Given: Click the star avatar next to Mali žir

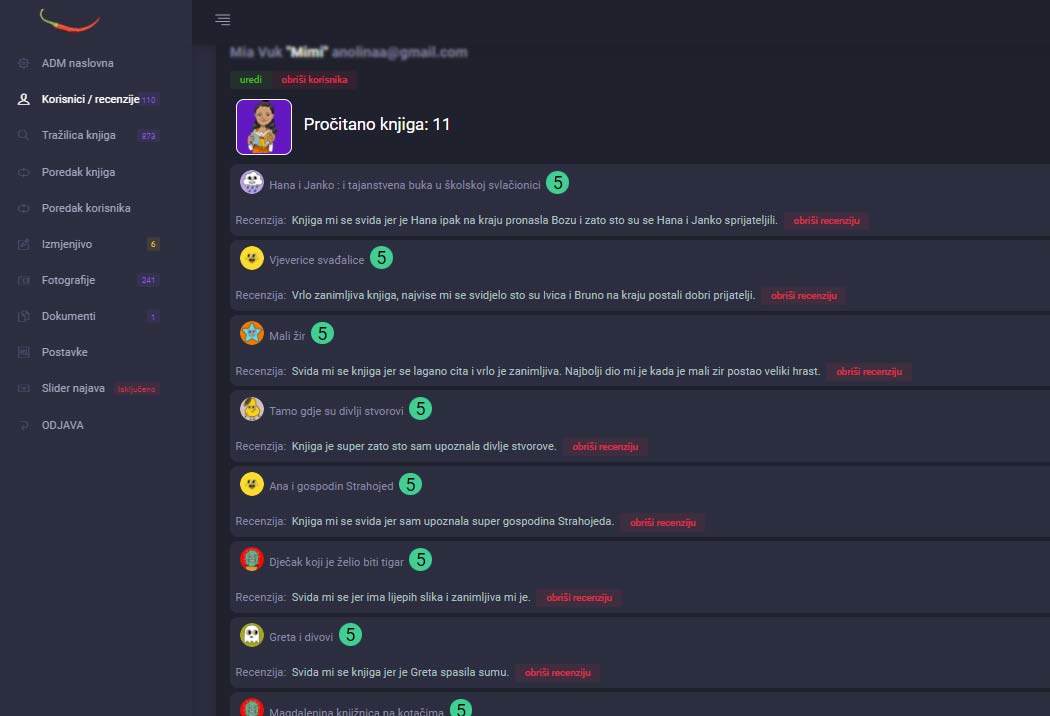Looking at the screenshot, I should (x=252, y=333).
